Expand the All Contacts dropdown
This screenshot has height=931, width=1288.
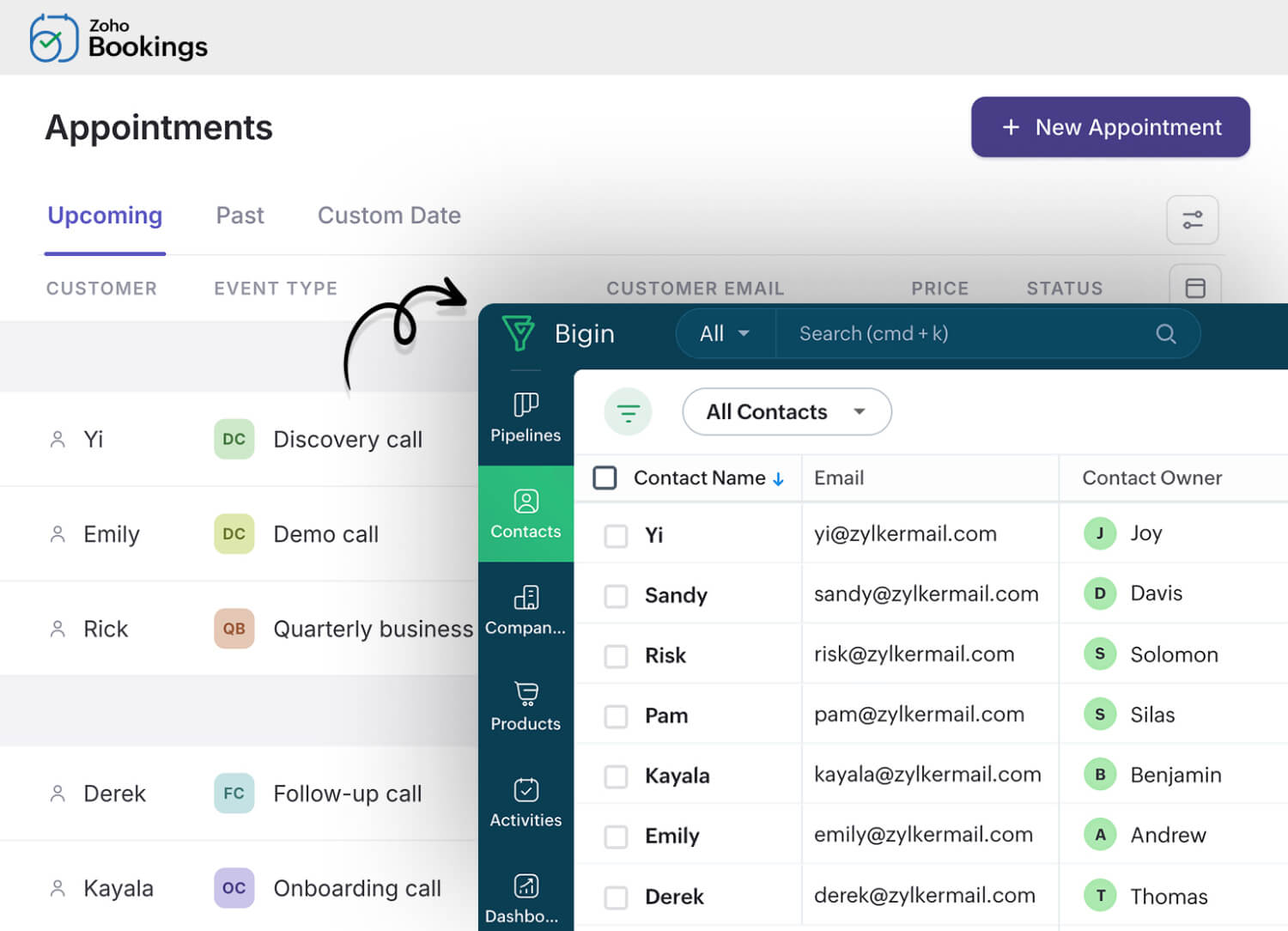pos(787,412)
